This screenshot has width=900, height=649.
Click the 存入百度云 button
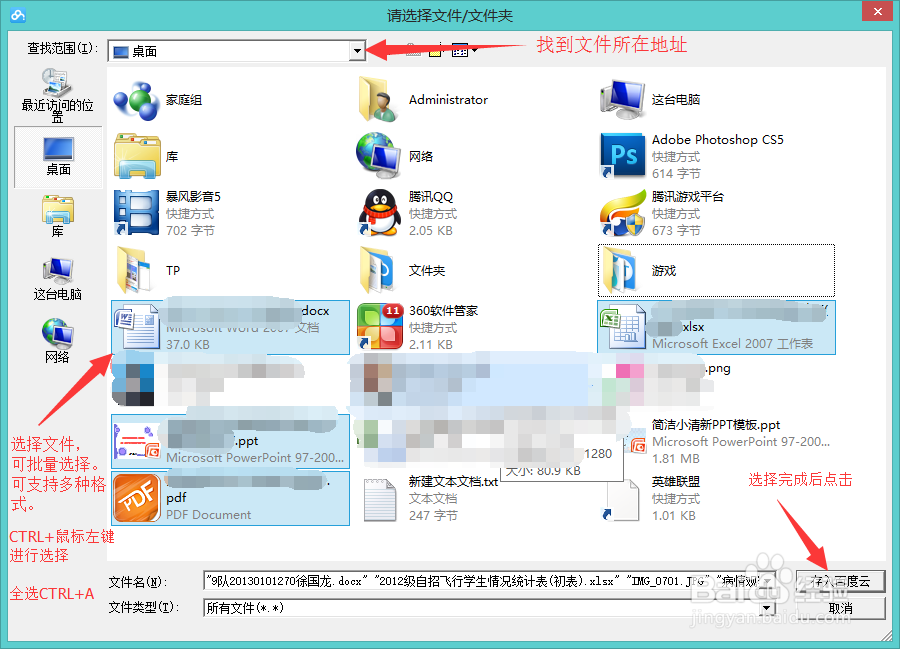(x=842, y=581)
